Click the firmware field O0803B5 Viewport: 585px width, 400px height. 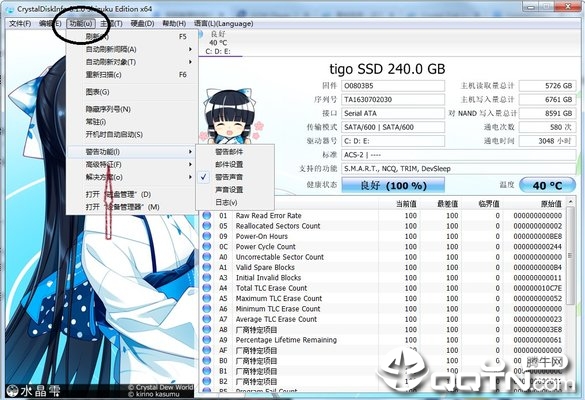point(393,86)
